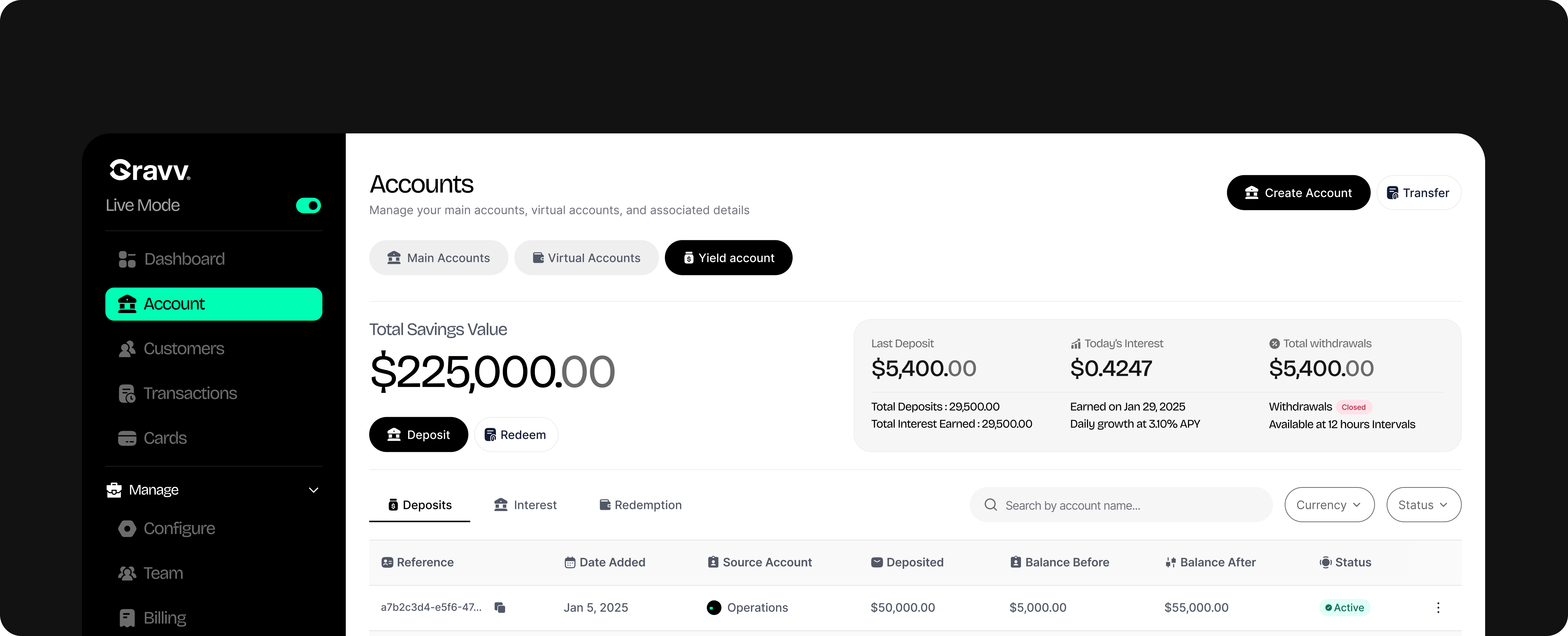Open the row actions three-dot menu

tap(1438, 607)
